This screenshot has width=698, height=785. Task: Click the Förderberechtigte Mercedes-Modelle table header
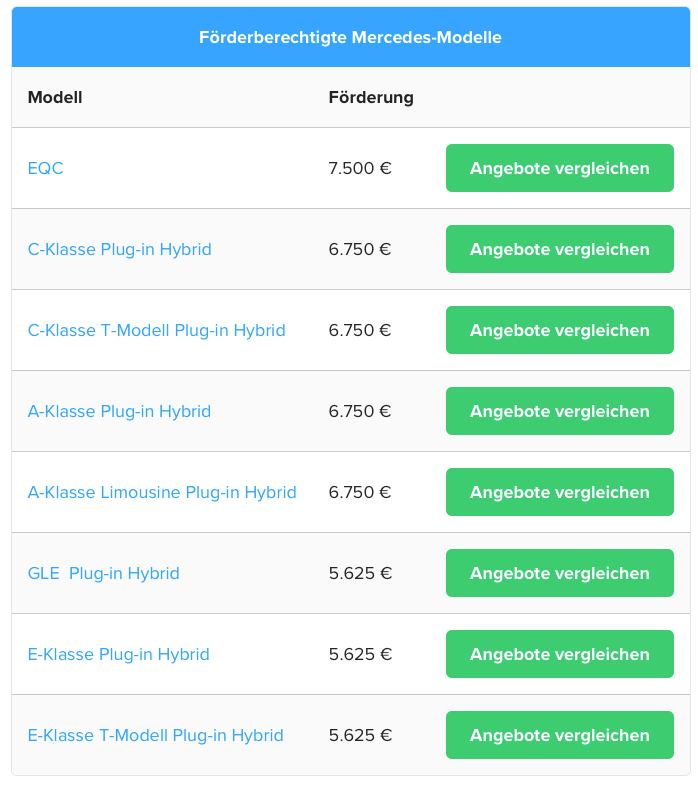351,38
